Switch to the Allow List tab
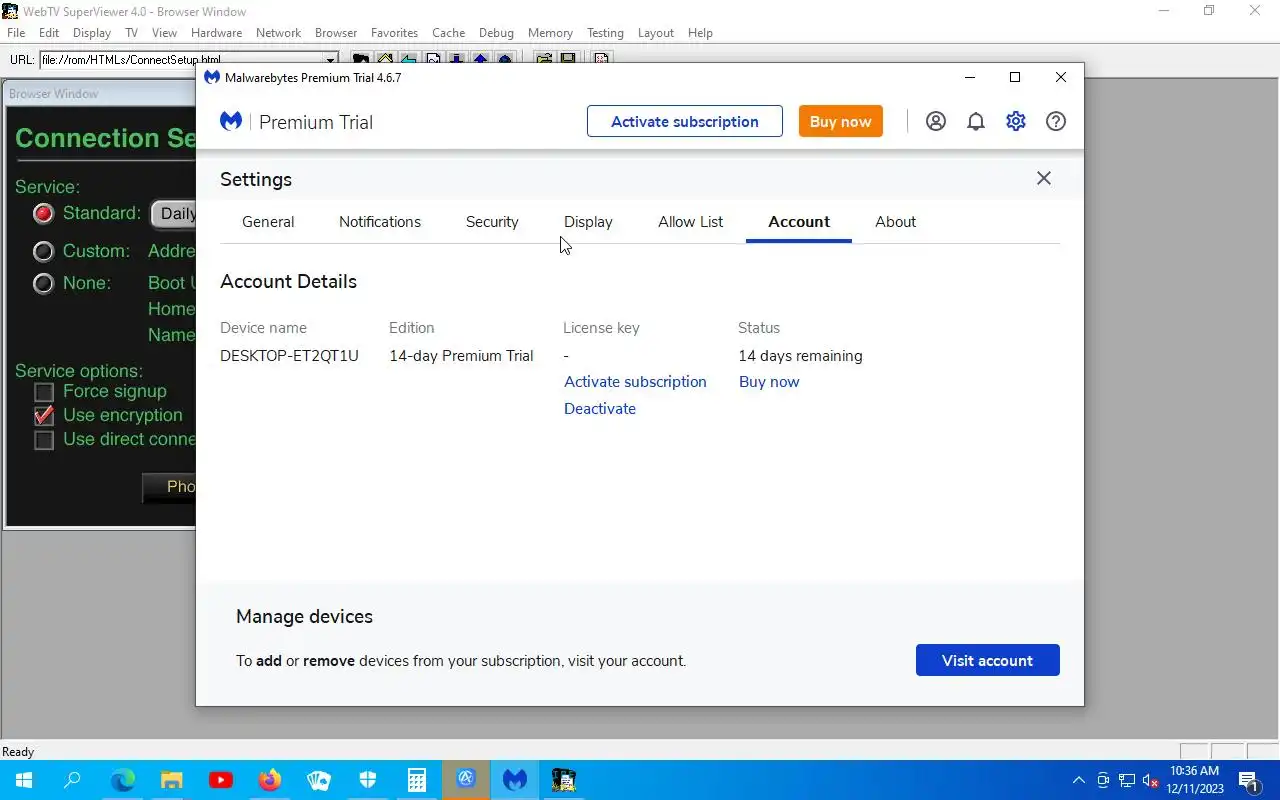This screenshot has width=1280, height=800. [x=690, y=222]
